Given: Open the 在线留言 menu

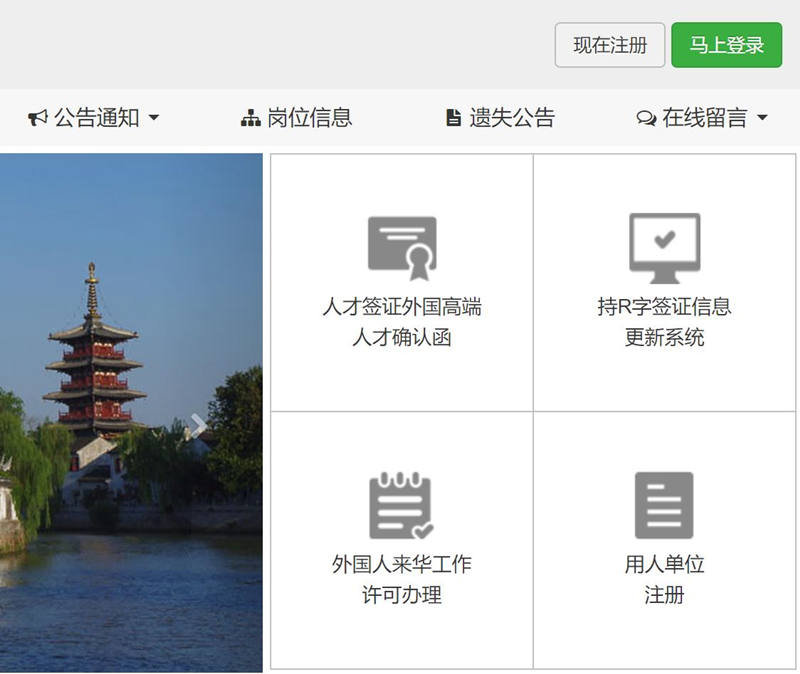Looking at the screenshot, I should 702,118.
